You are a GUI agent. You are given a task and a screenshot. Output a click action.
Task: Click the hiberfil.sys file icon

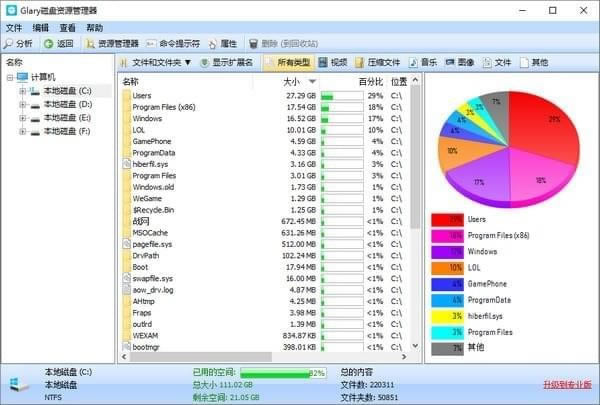point(127,164)
